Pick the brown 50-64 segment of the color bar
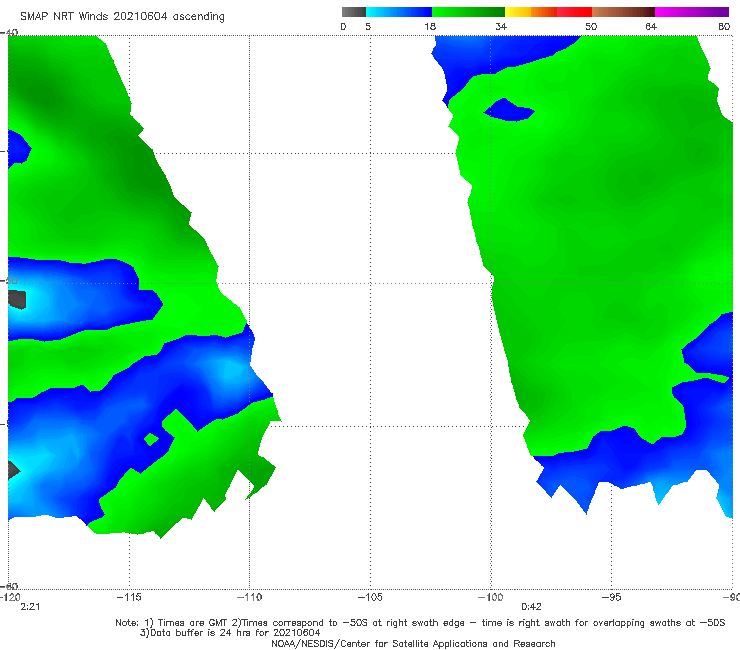 coord(623,12)
